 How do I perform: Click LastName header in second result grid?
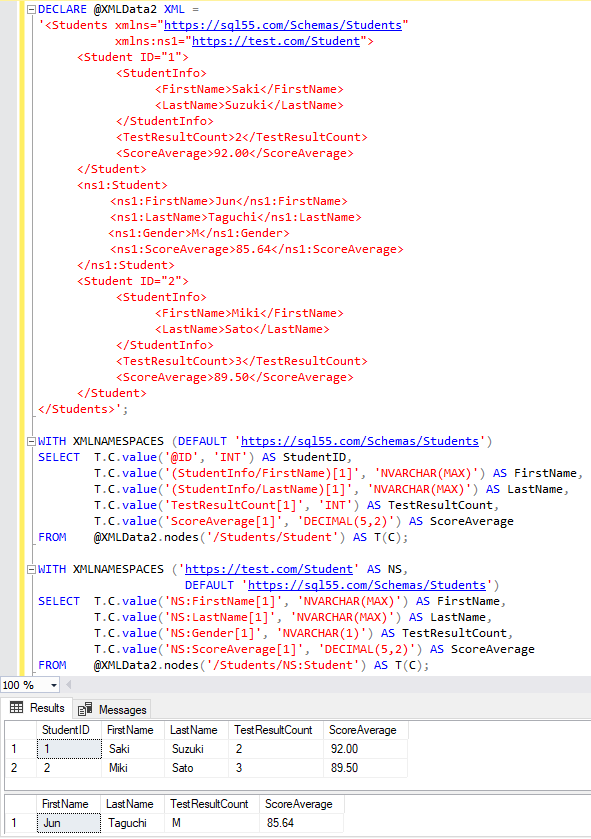[x=133, y=804]
